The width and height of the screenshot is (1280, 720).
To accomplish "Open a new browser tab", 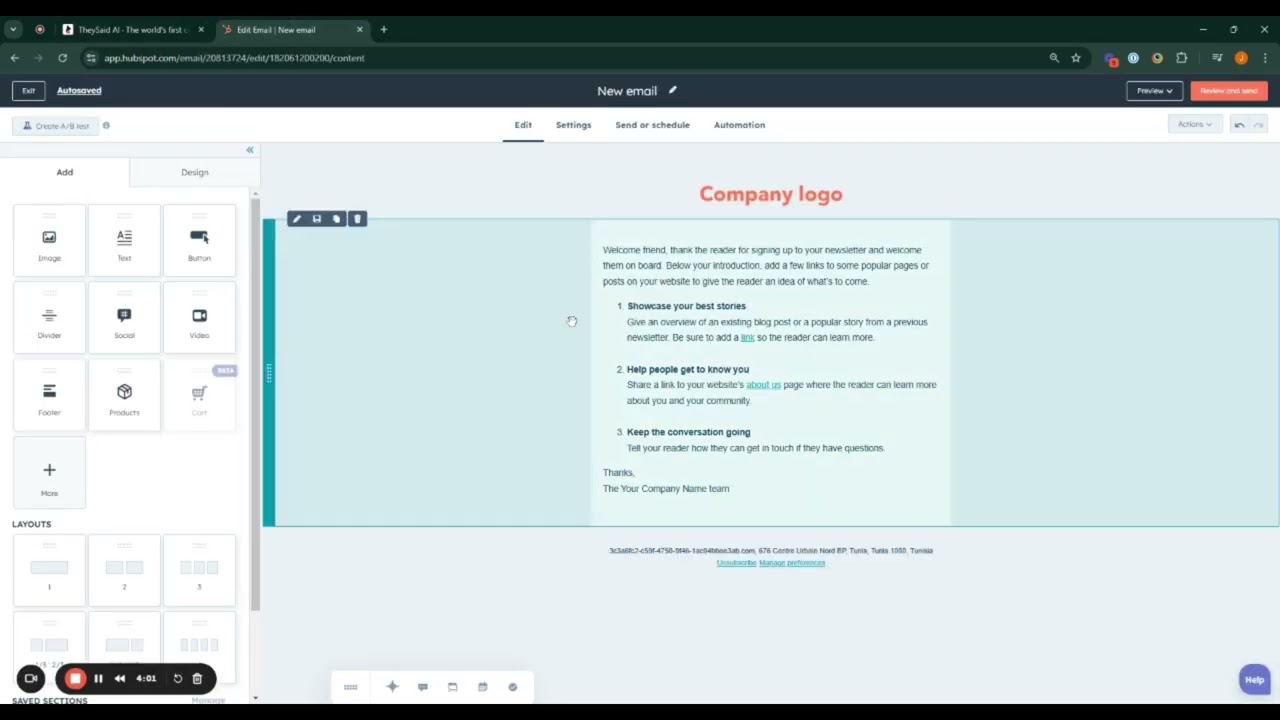I will (x=383, y=30).
